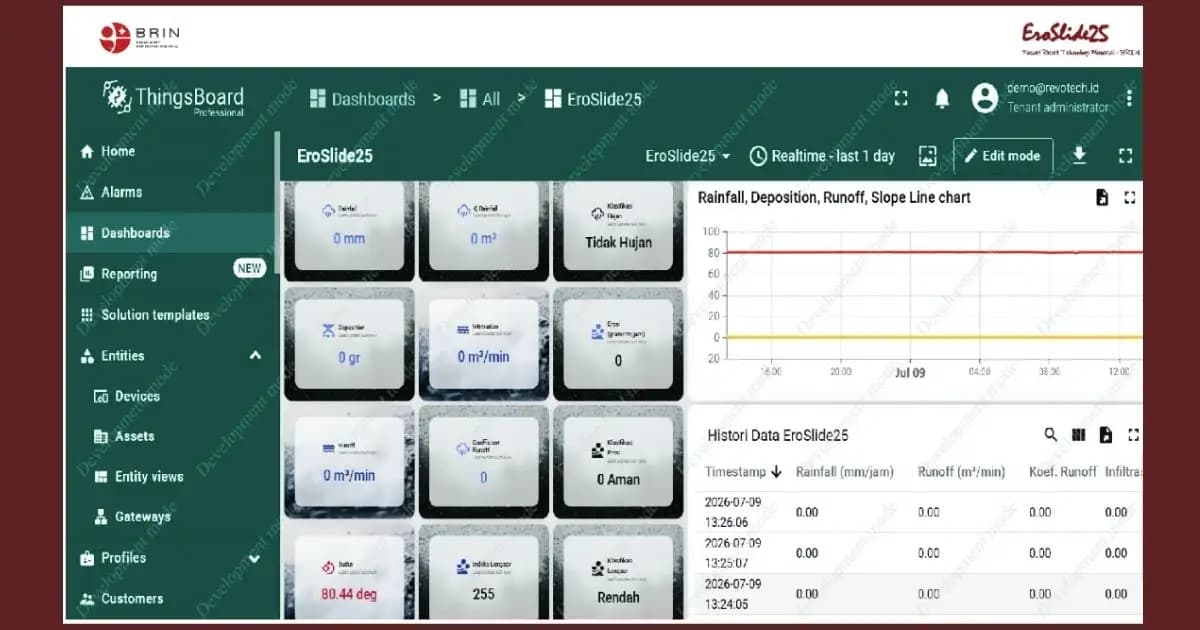Click the Solution templates grid icon
Screen dimensions: 1200x630
(87, 315)
